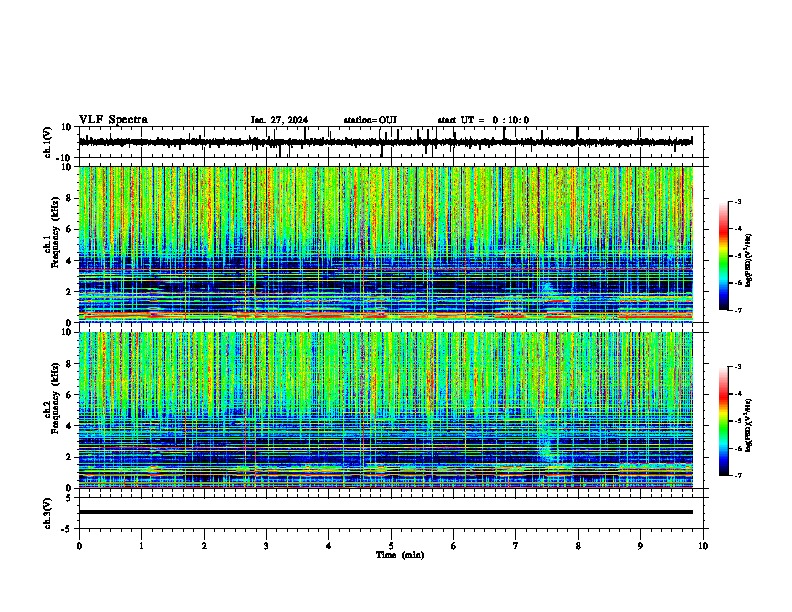Image resolution: width=792 pixels, height=612 pixels.
Task: Click the time axis tick label "1"
Action: 142,546
